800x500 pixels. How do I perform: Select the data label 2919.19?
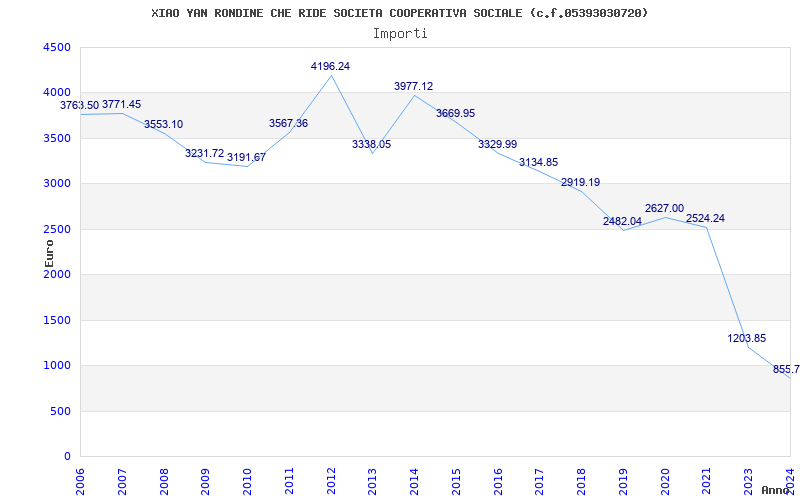click(x=581, y=183)
